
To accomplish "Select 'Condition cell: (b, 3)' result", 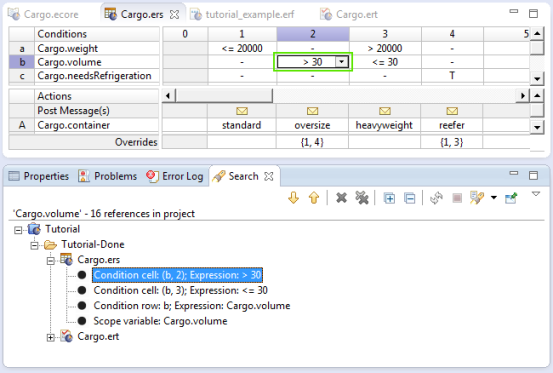I will 180,290.
